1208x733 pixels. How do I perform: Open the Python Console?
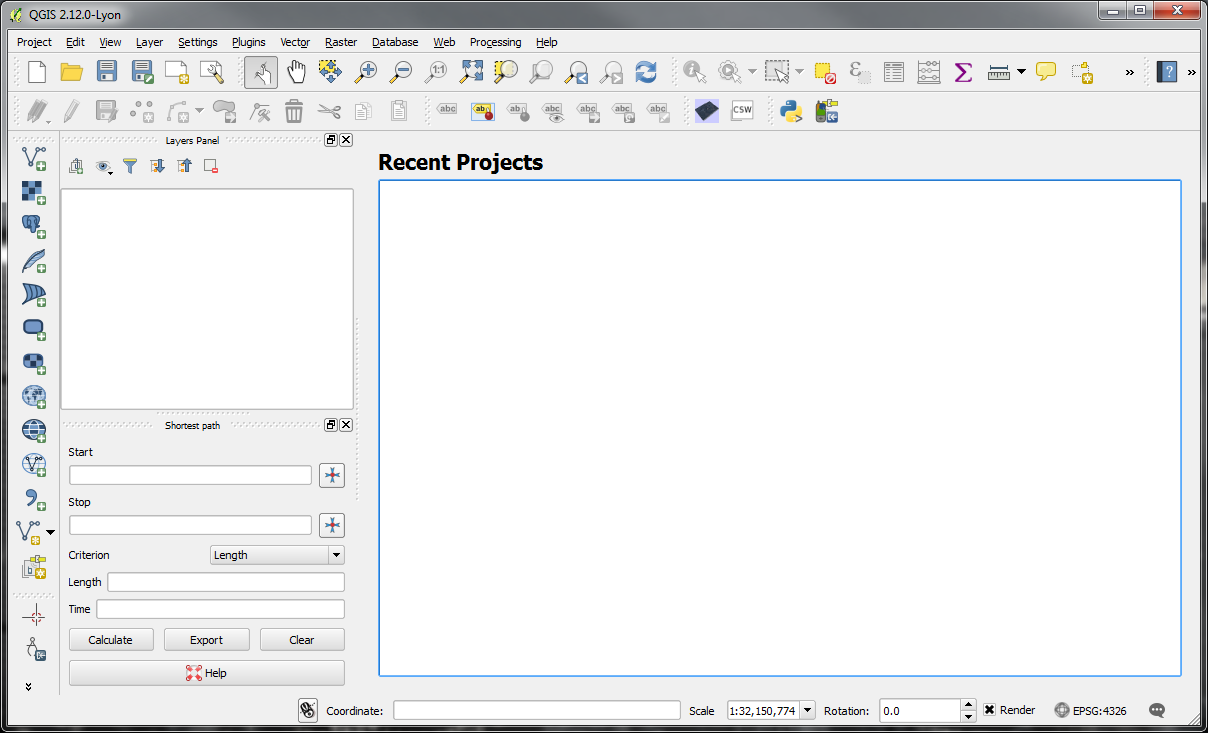pos(791,111)
